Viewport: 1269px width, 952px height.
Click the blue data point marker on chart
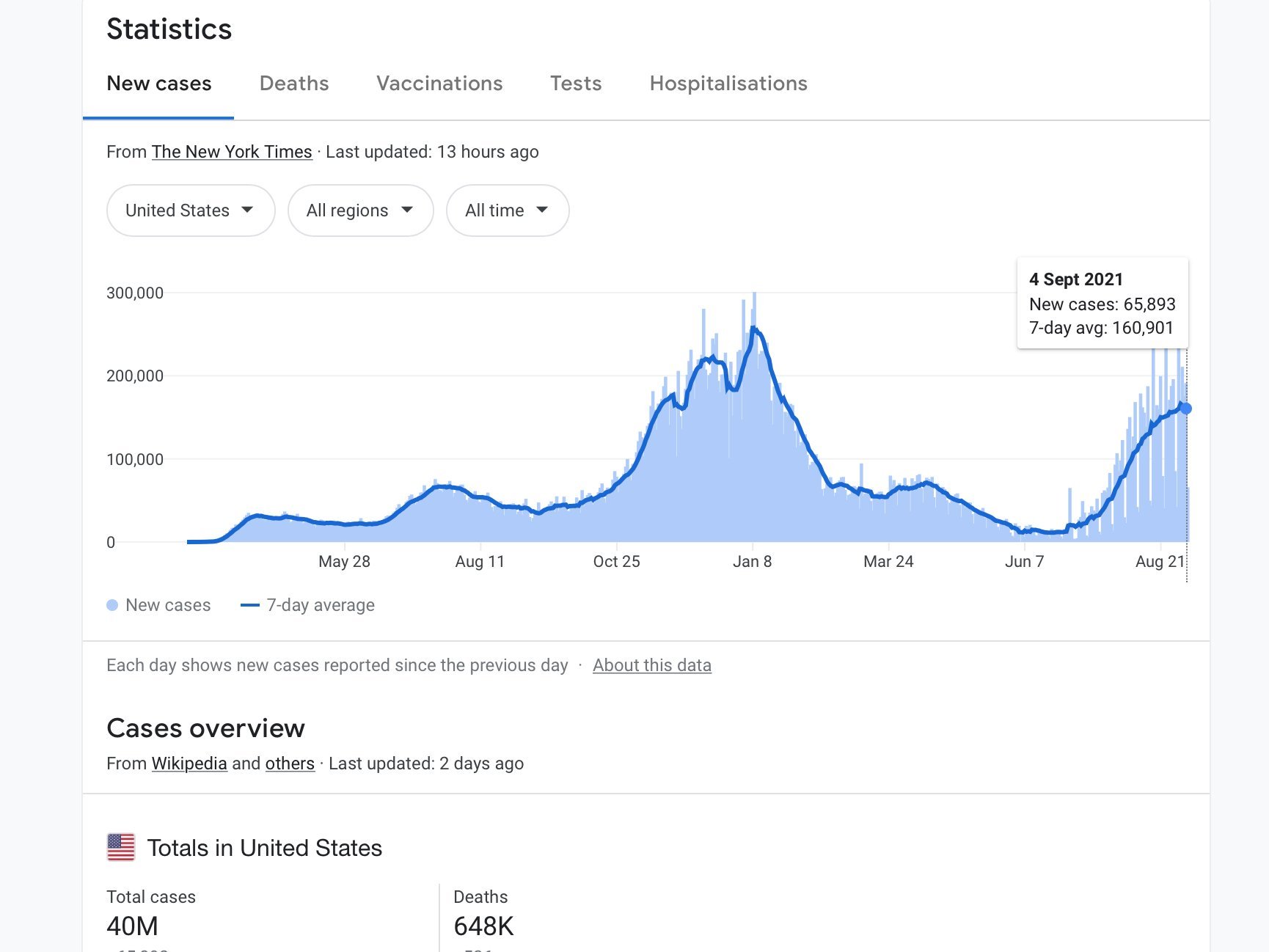[x=1185, y=409]
